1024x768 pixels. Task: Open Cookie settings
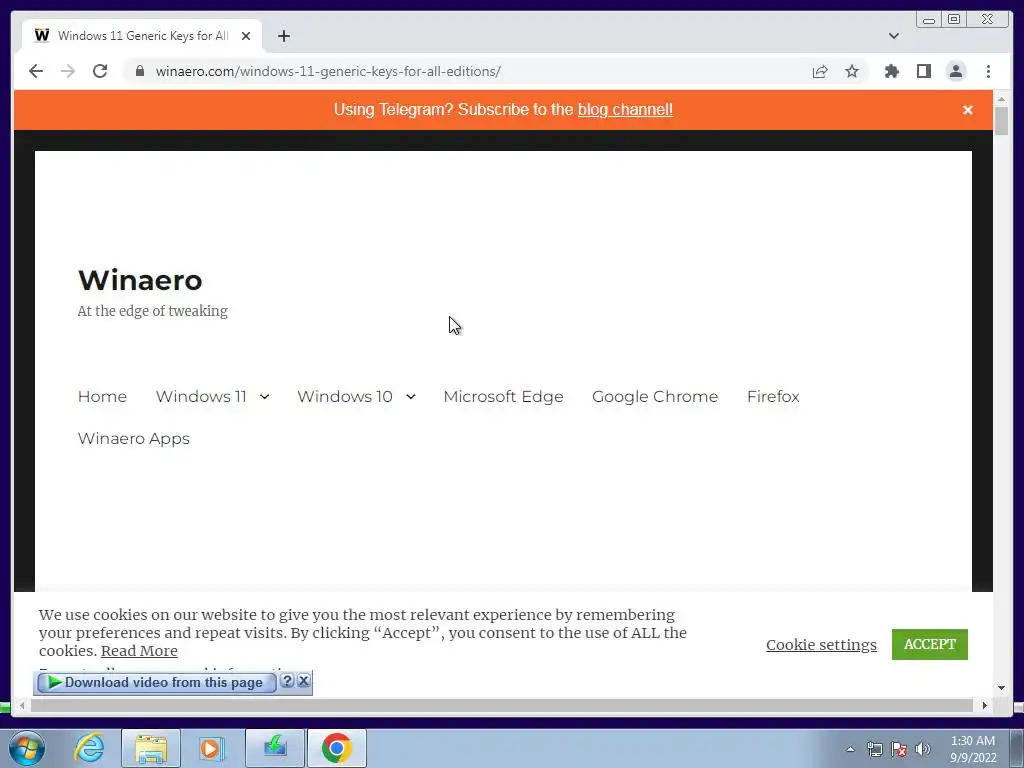[822, 645]
